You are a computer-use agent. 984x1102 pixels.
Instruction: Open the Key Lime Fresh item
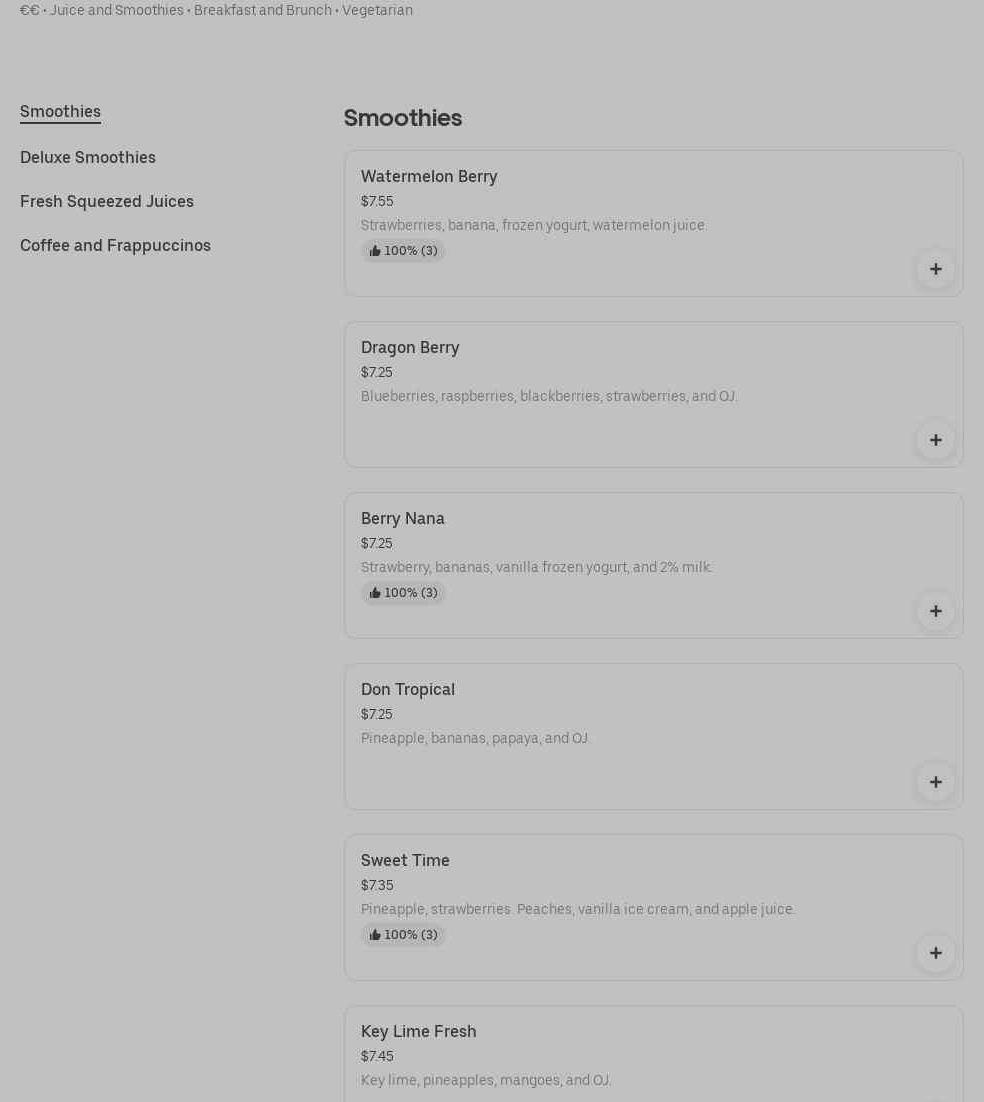coord(419,1031)
